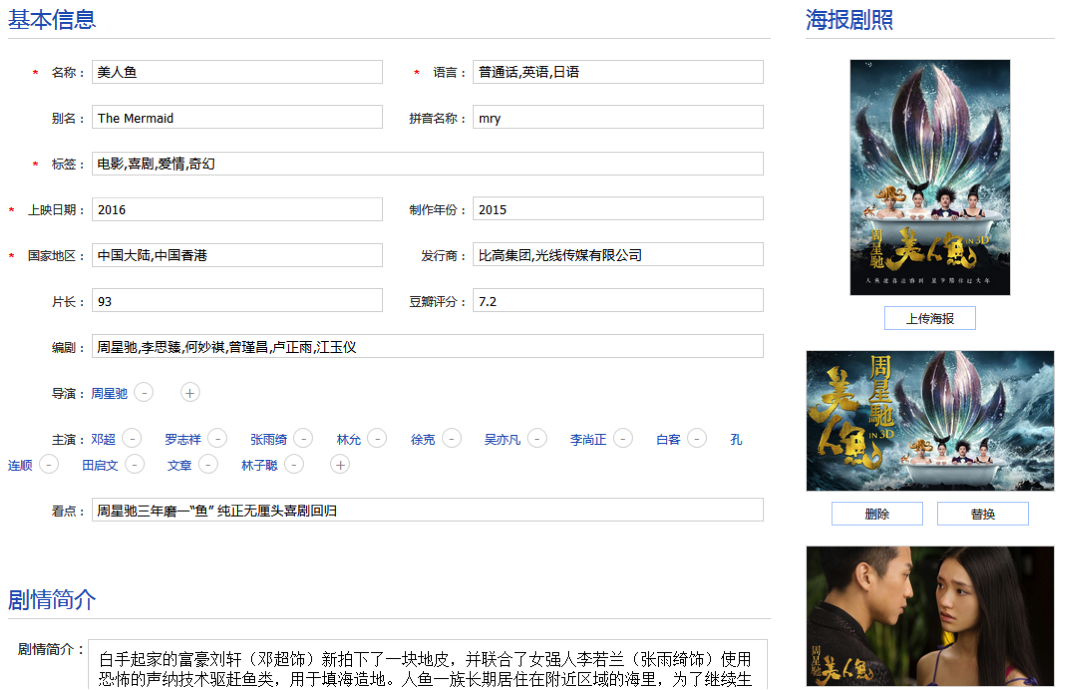1066x690 pixels.
Task: Remove actor 张雨绮 with minus icon
Action: (x=303, y=439)
